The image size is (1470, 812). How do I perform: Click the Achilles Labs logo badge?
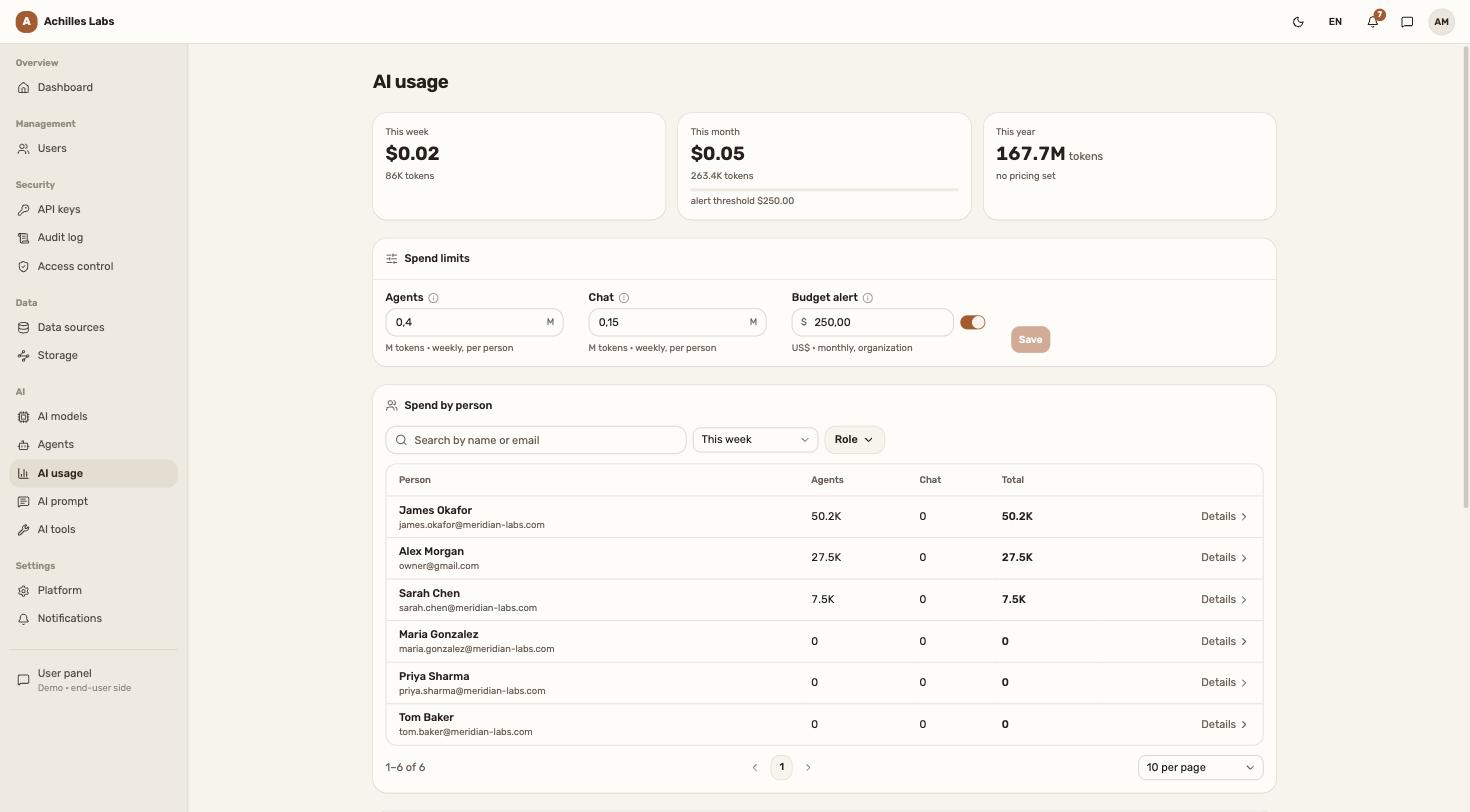26,21
